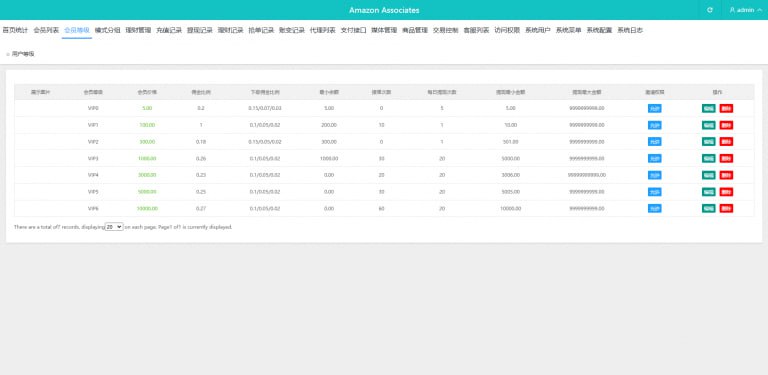Open the 提现记录 tab
The width and height of the screenshot is (768, 375).
click(200, 30)
